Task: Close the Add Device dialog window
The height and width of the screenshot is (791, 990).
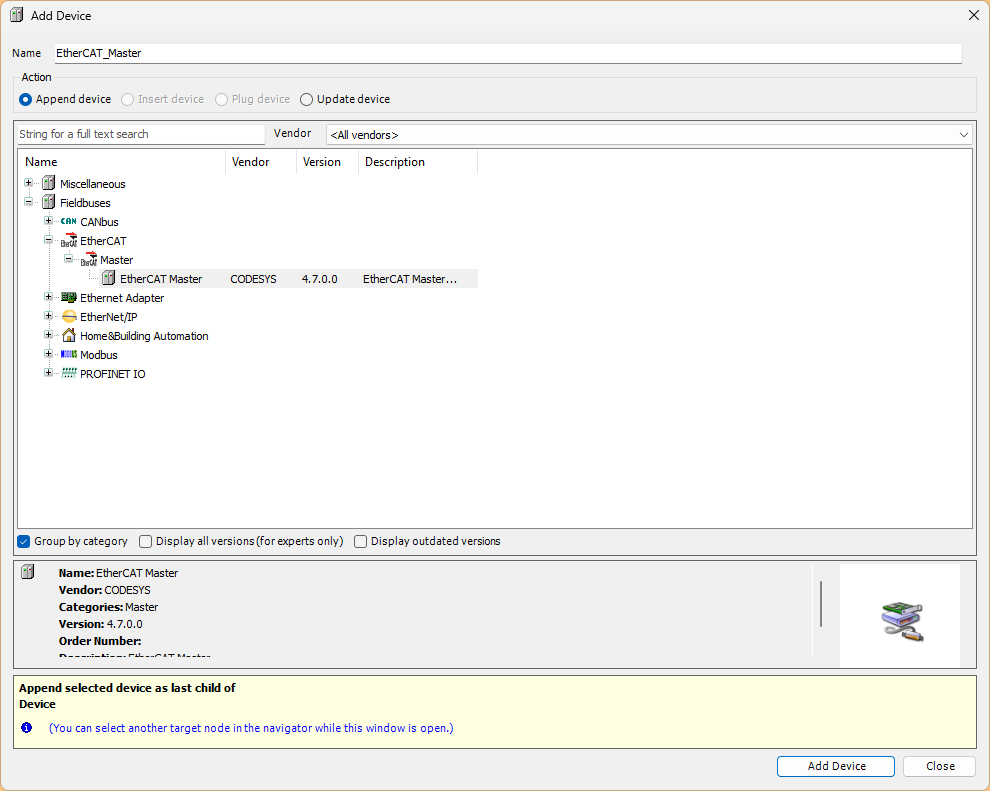Action: (974, 15)
